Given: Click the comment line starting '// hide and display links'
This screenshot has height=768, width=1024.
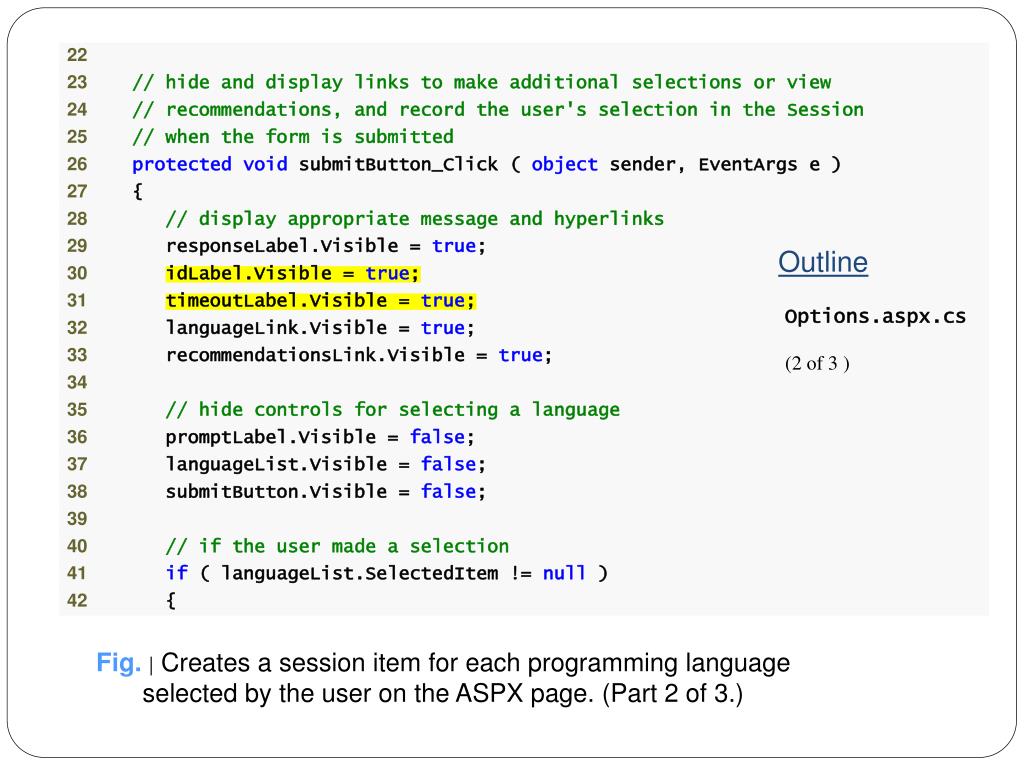Looking at the screenshot, I should tap(481, 82).
